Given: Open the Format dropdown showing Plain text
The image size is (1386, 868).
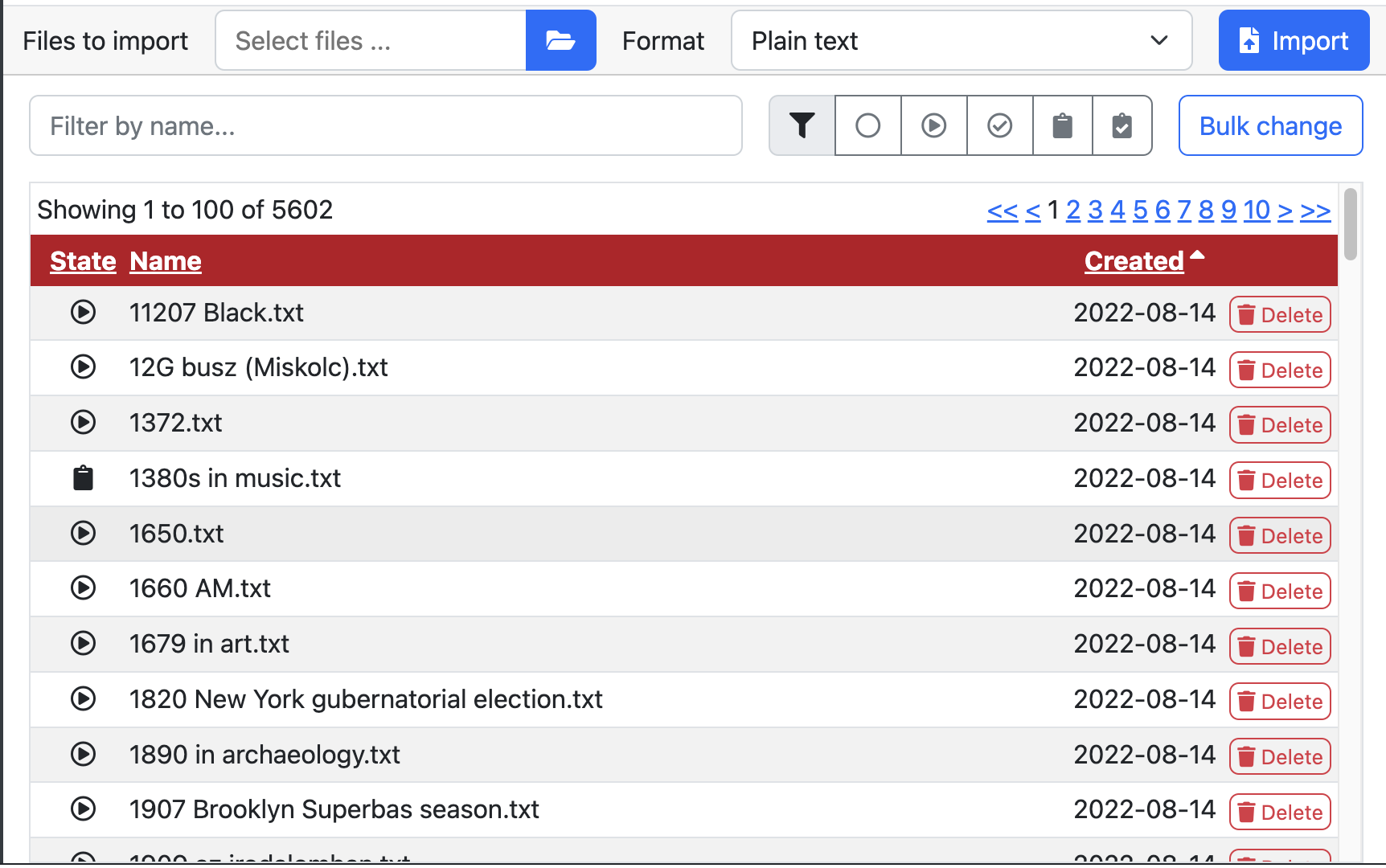Looking at the screenshot, I should pos(962,40).
